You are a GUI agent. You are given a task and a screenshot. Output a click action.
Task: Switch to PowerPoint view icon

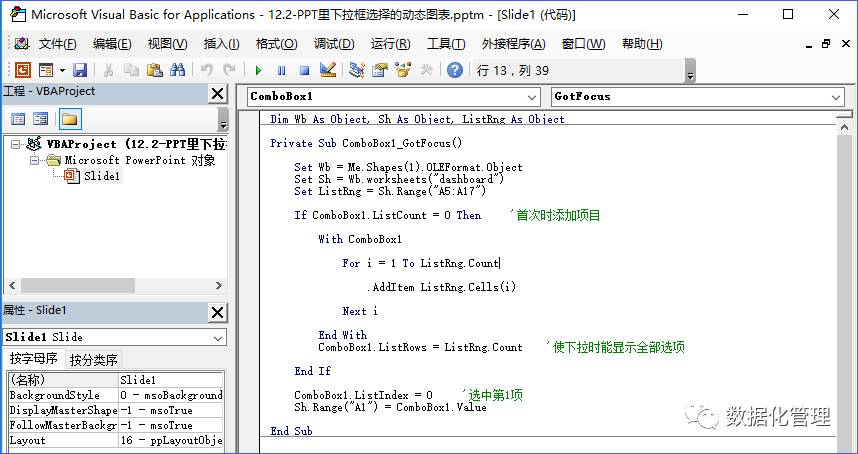[22, 70]
